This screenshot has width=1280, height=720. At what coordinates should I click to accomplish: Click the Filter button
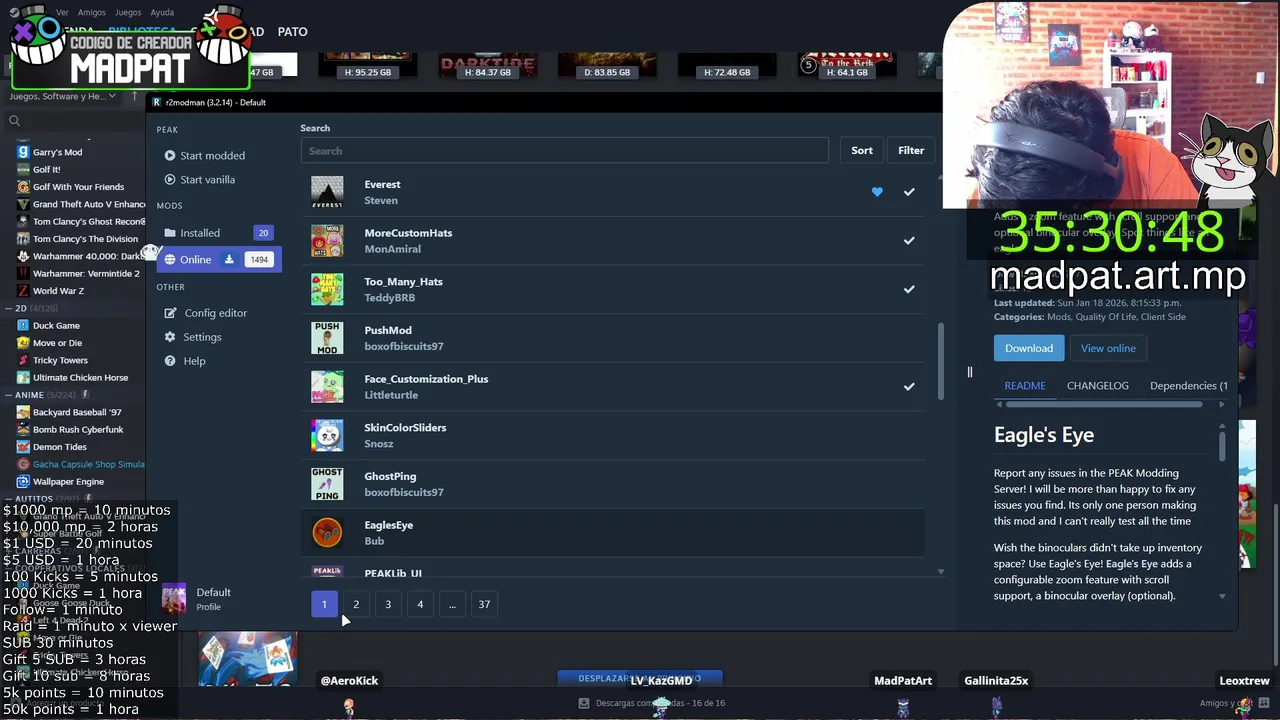pos(911,151)
